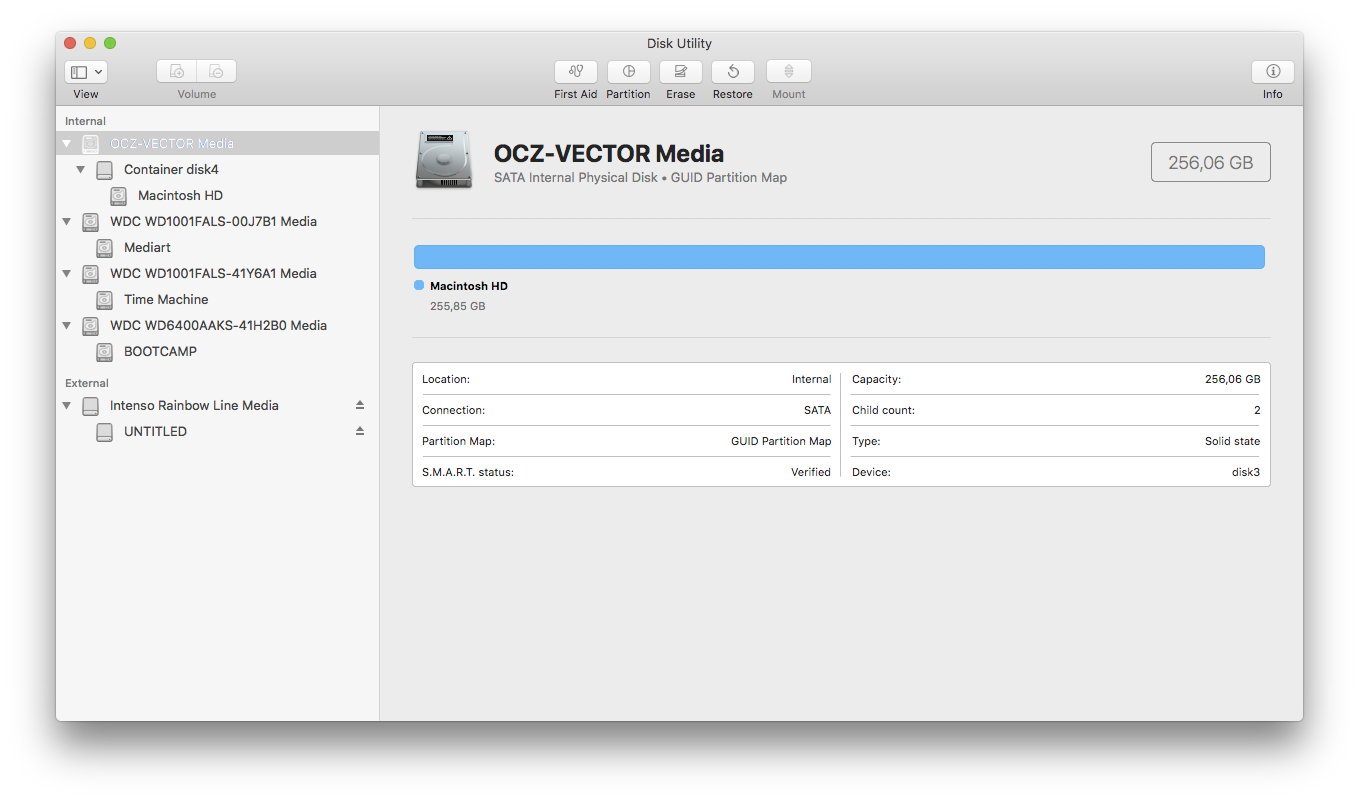Click the S.M.A.R.T. status Verified value

[x=811, y=472]
